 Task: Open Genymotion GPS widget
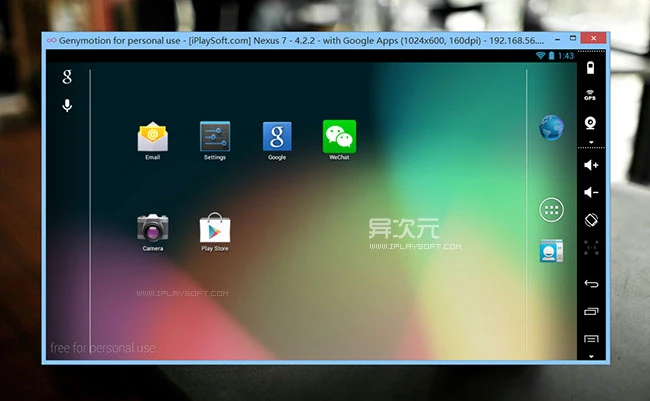tap(590, 95)
